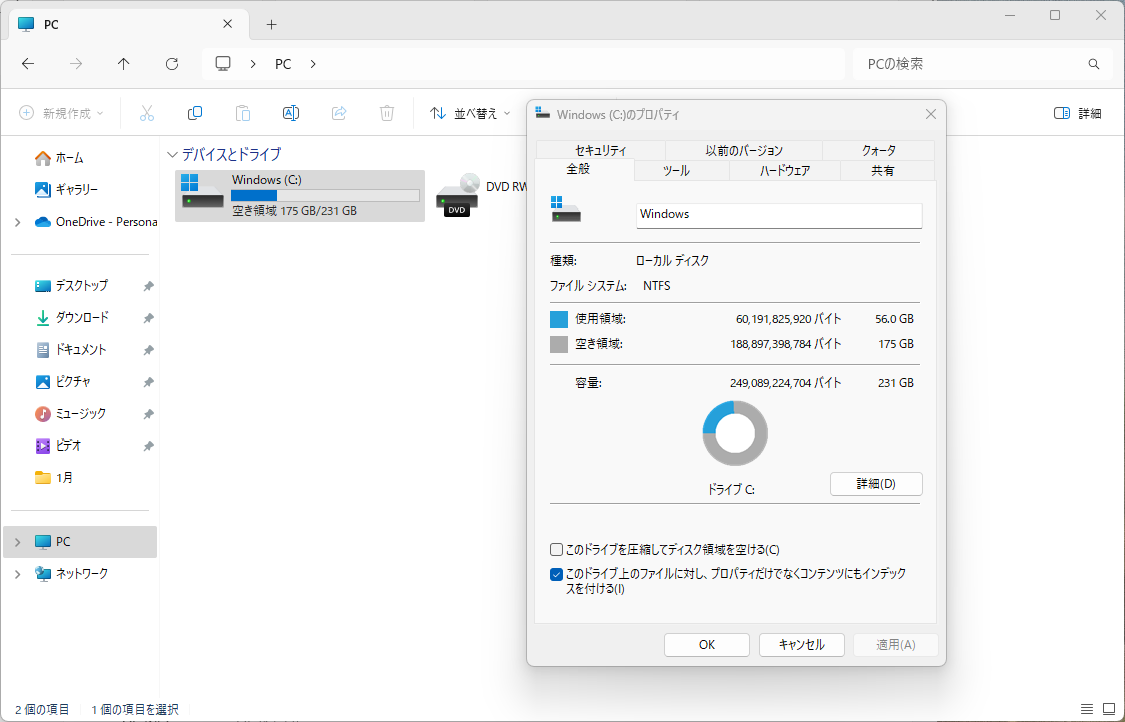Open the 新規作成 dropdown
Viewport: 1125px width, 722px height.
(x=62, y=113)
